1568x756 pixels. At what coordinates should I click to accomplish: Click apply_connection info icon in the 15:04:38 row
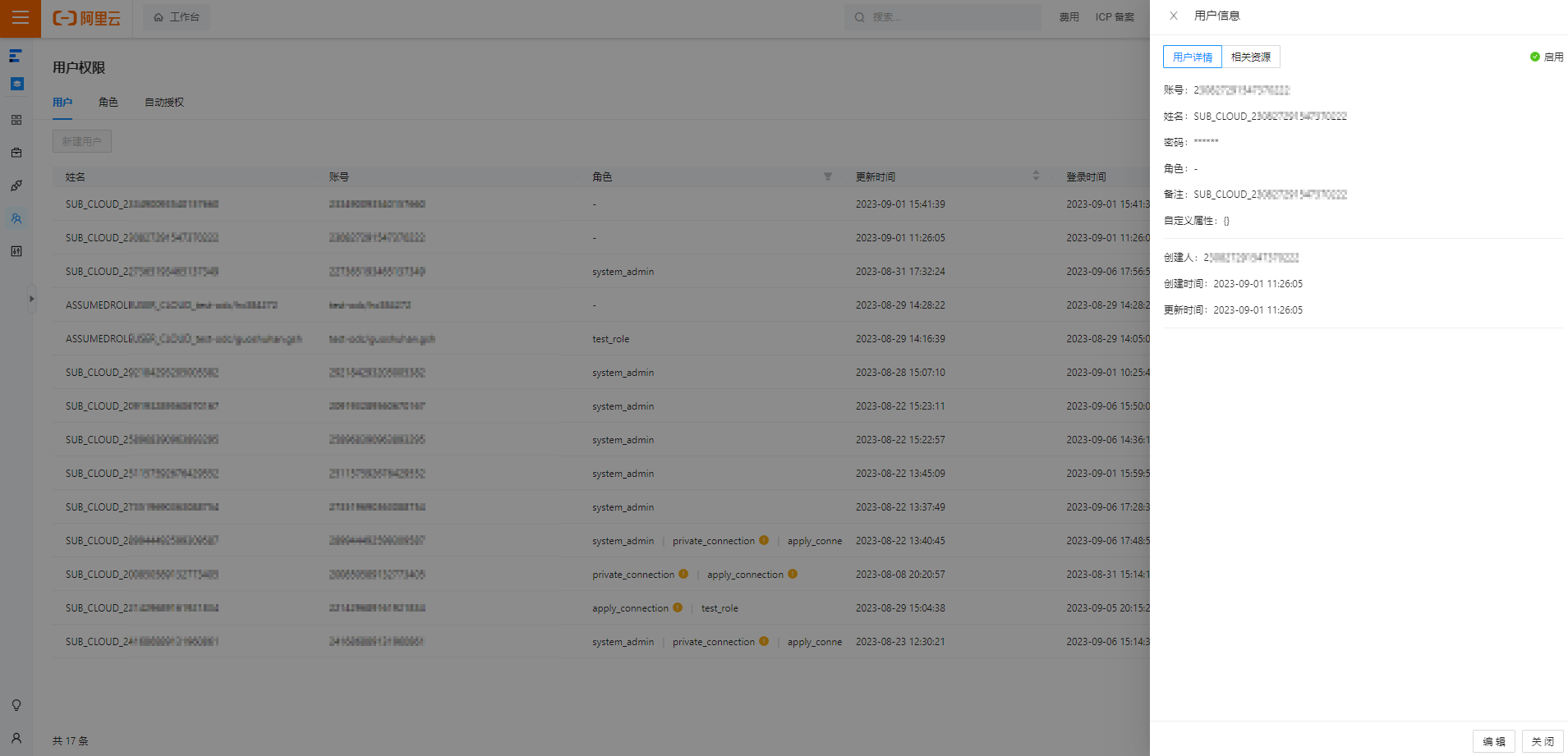678,607
